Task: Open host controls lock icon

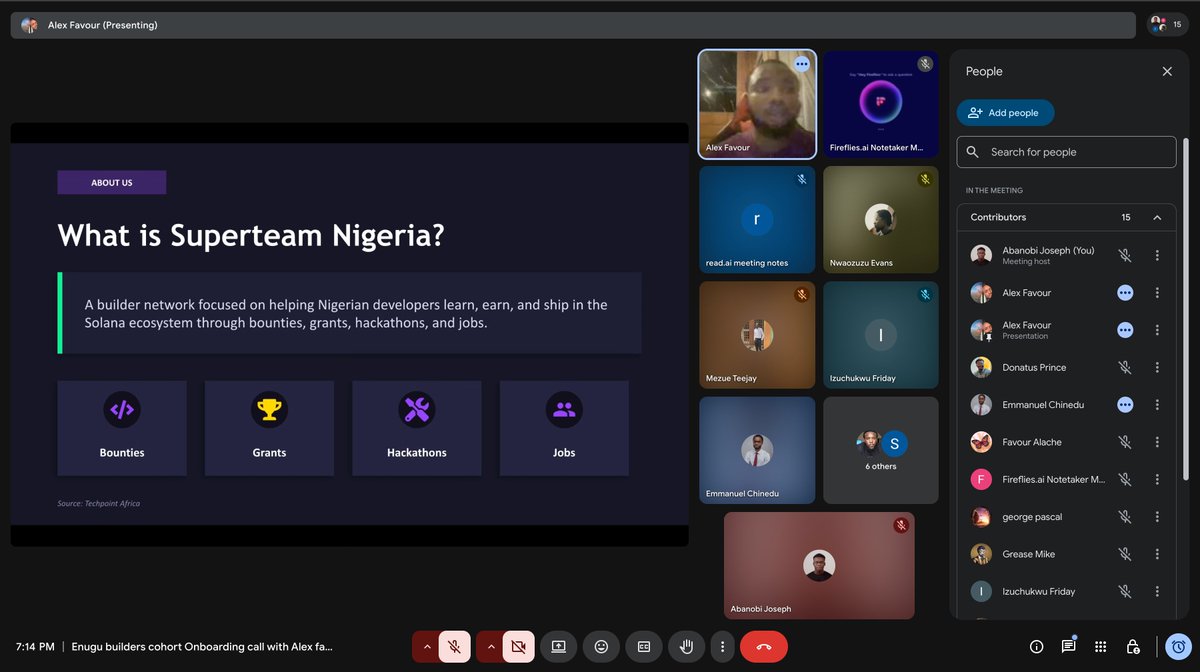Action: (1132, 647)
